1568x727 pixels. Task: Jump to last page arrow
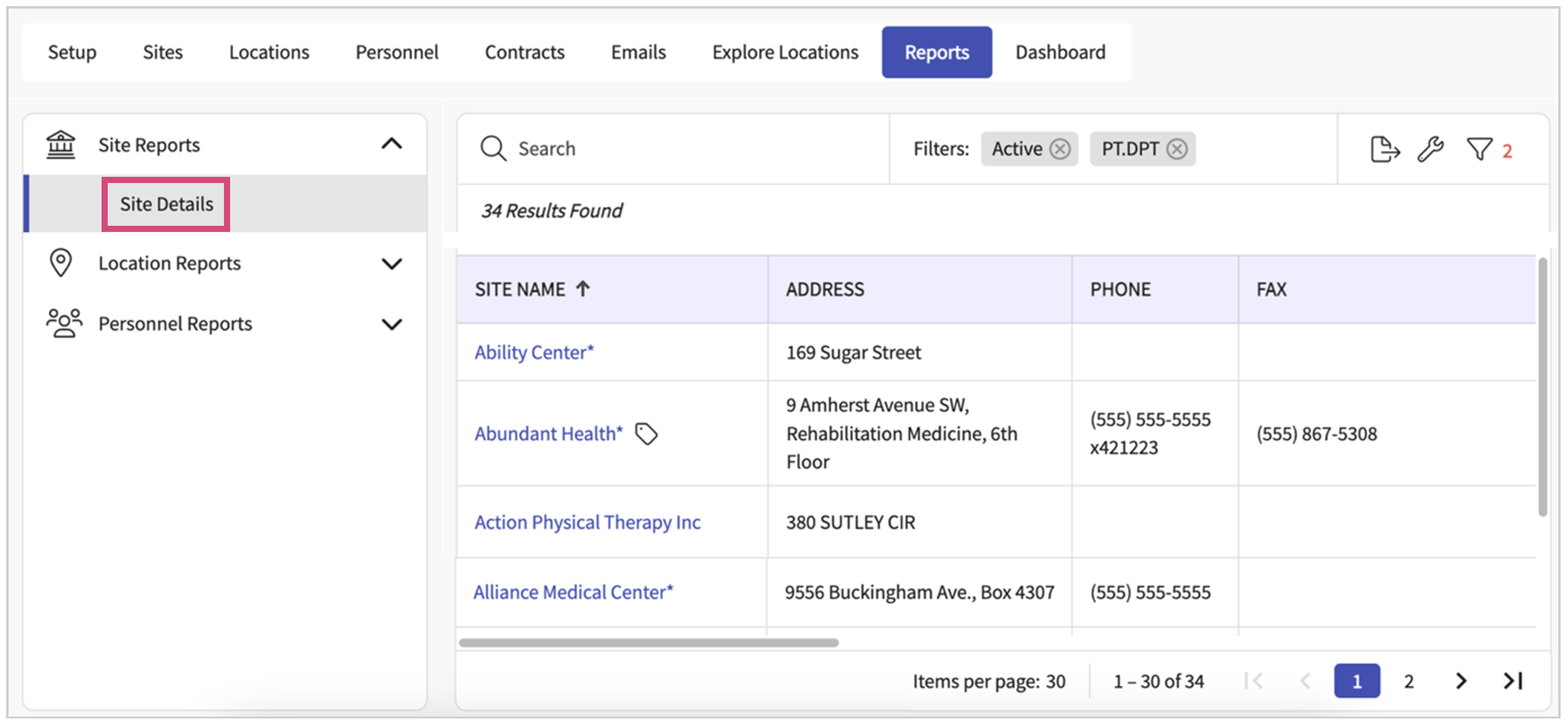[x=1513, y=680]
